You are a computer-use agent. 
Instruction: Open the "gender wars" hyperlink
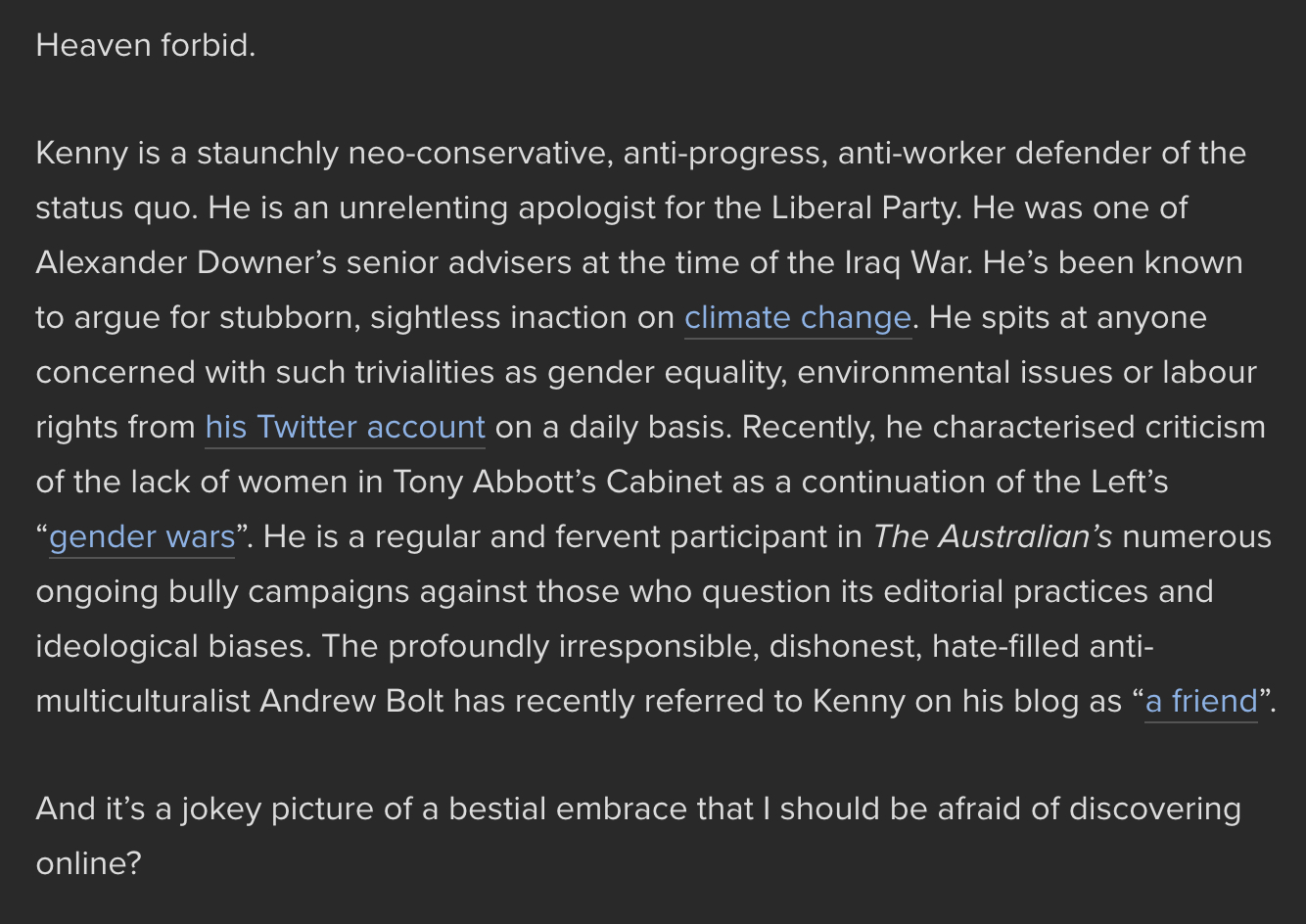coord(142,537)
